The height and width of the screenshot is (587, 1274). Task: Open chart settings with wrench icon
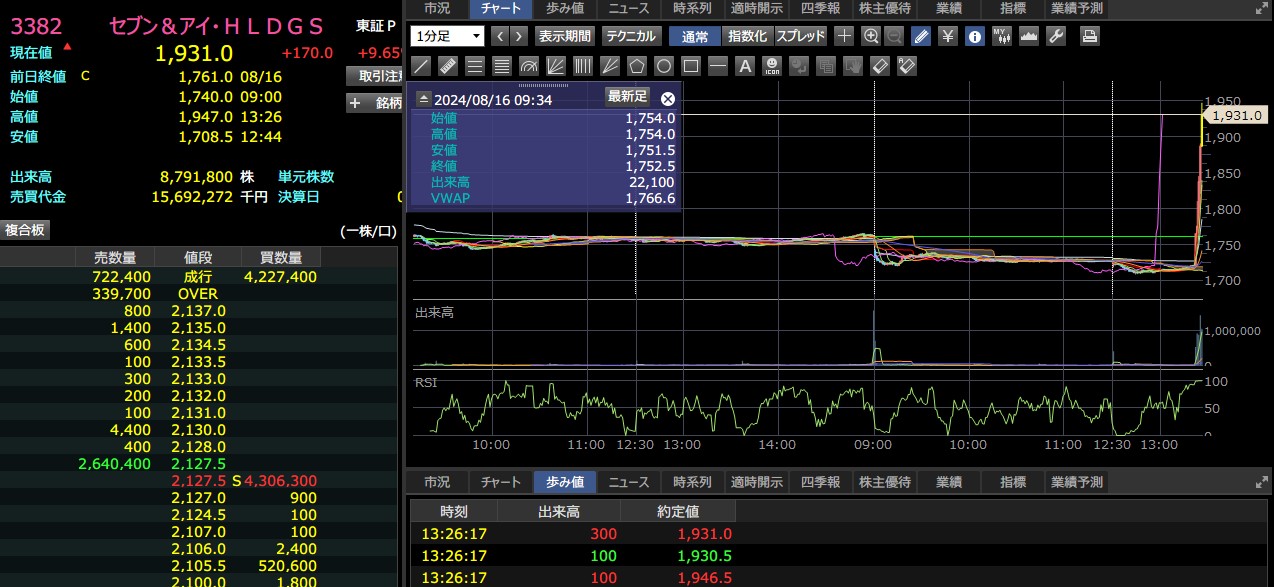tap(1056, 36)
